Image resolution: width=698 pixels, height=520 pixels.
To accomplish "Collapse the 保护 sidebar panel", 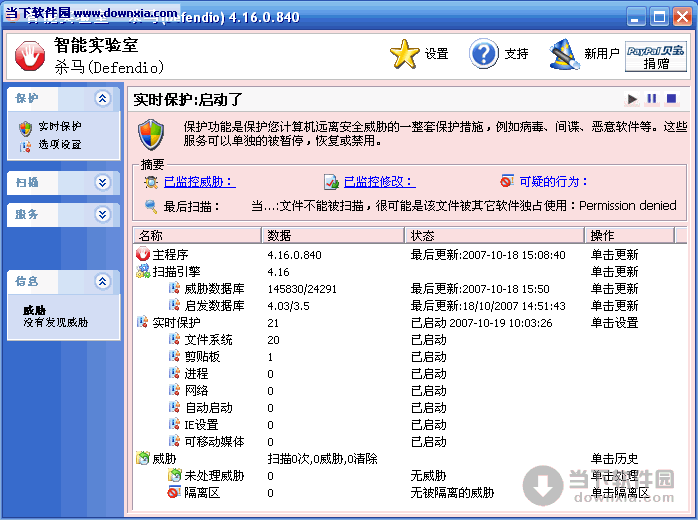I will coord(103,98).
